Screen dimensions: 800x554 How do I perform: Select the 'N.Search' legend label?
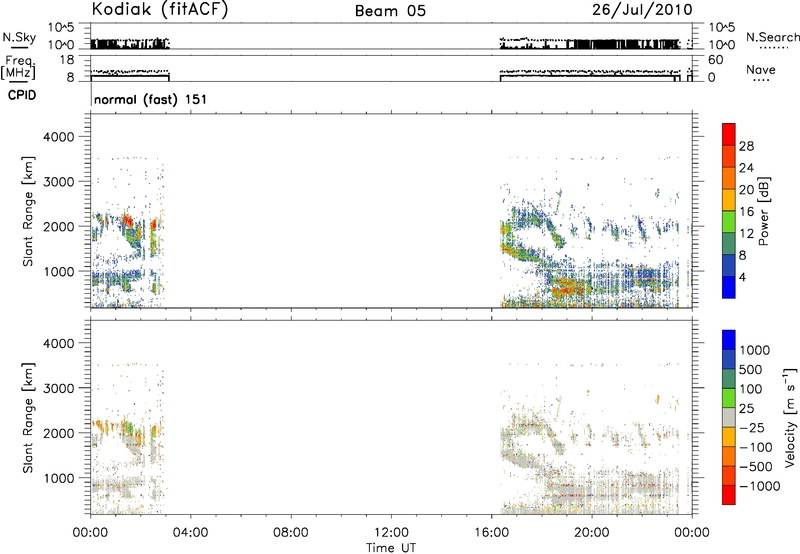click(x=772, y=37)
